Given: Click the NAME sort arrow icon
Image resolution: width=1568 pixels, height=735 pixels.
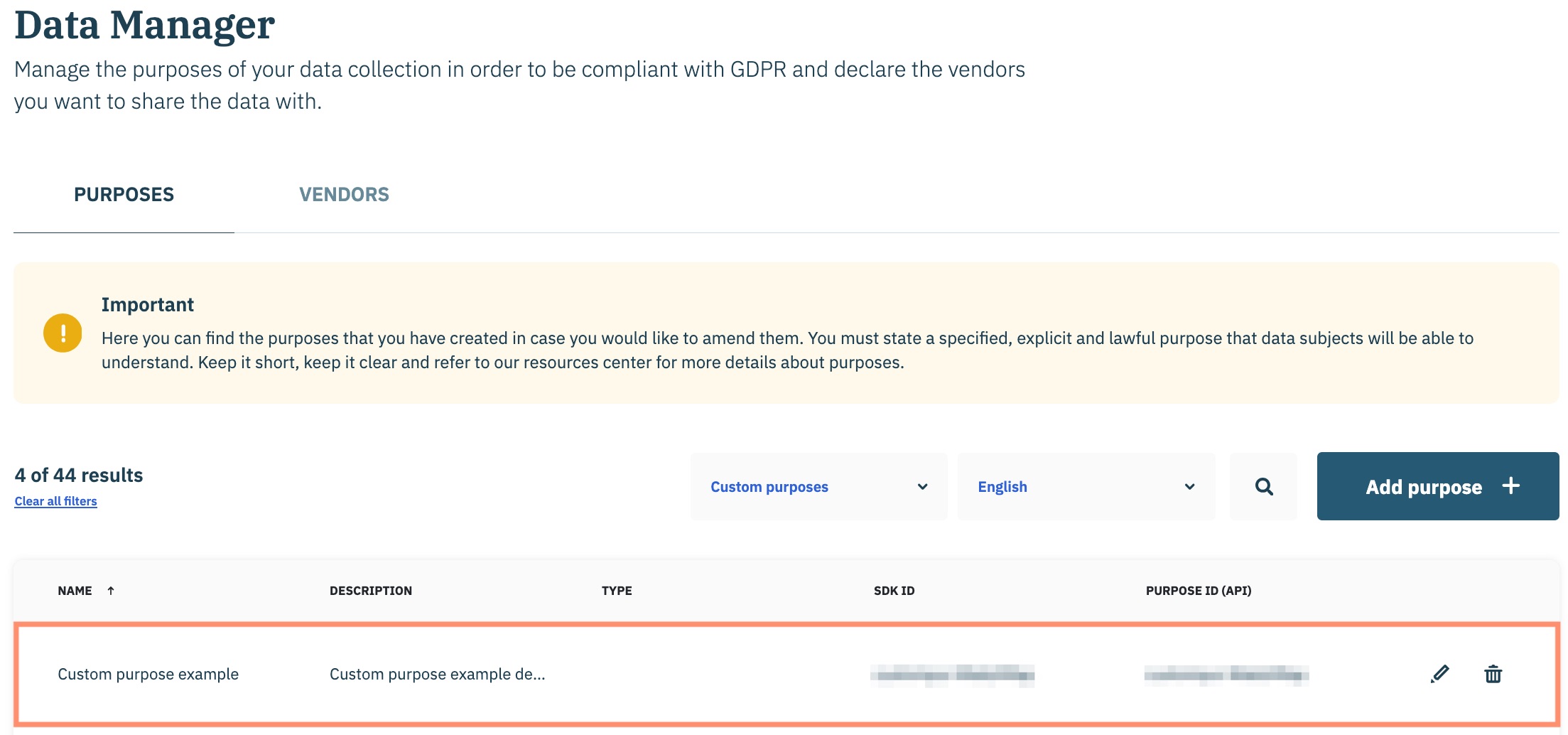Looking at the screenshot, I should pos(111,591).
